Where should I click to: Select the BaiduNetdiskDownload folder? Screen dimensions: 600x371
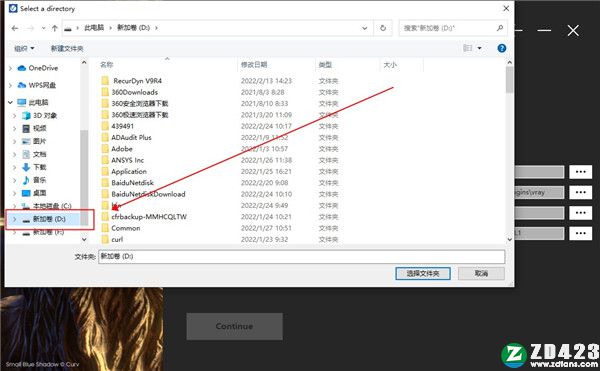148,194
